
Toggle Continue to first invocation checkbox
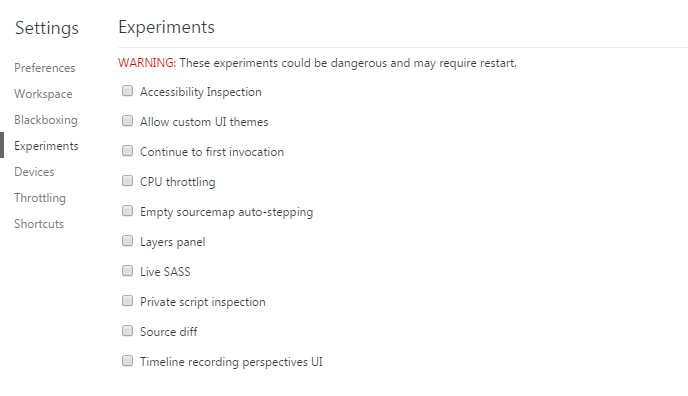tap(127, 151)
